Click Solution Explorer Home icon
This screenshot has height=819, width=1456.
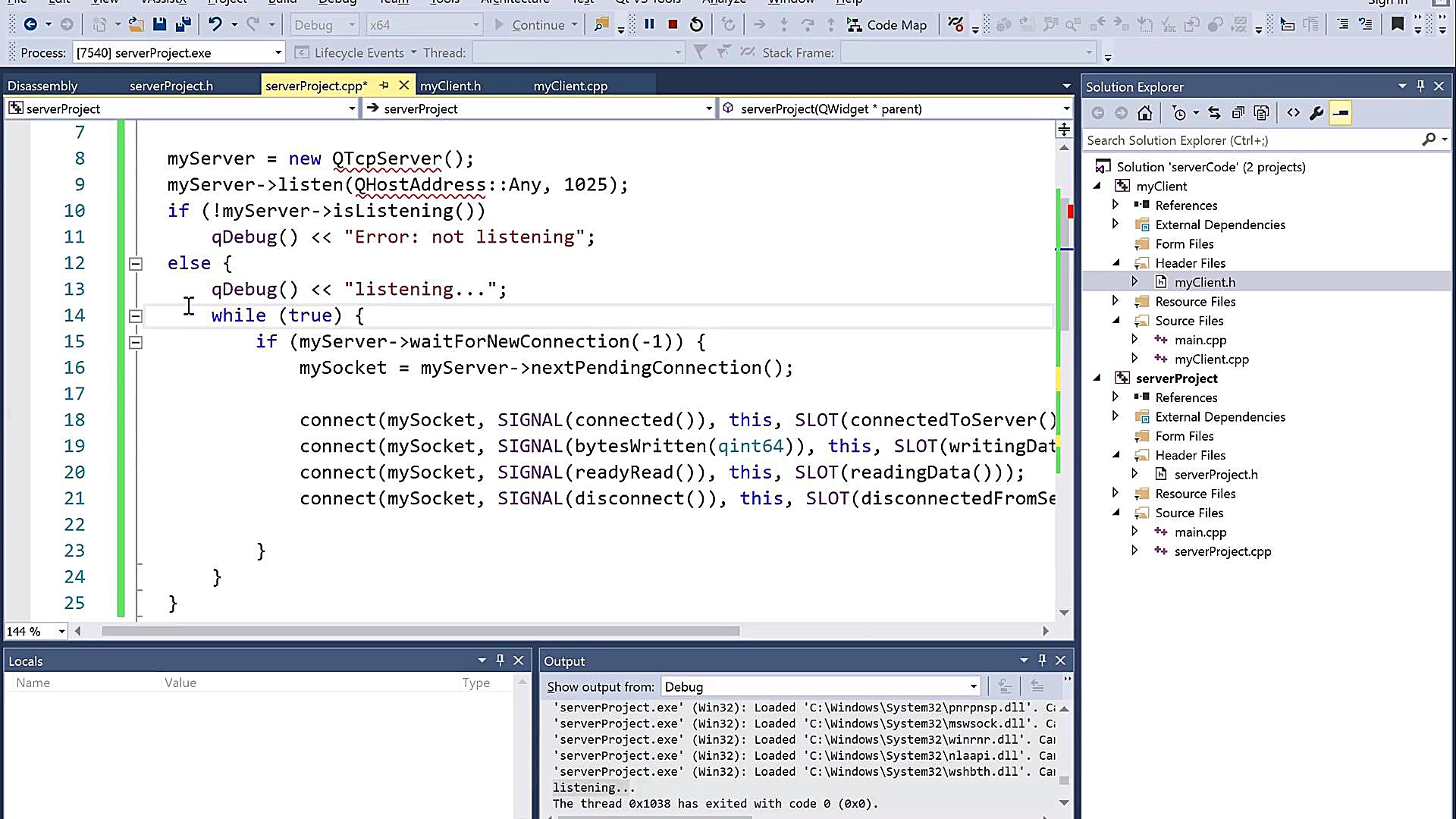click(x=1145, y=113)
